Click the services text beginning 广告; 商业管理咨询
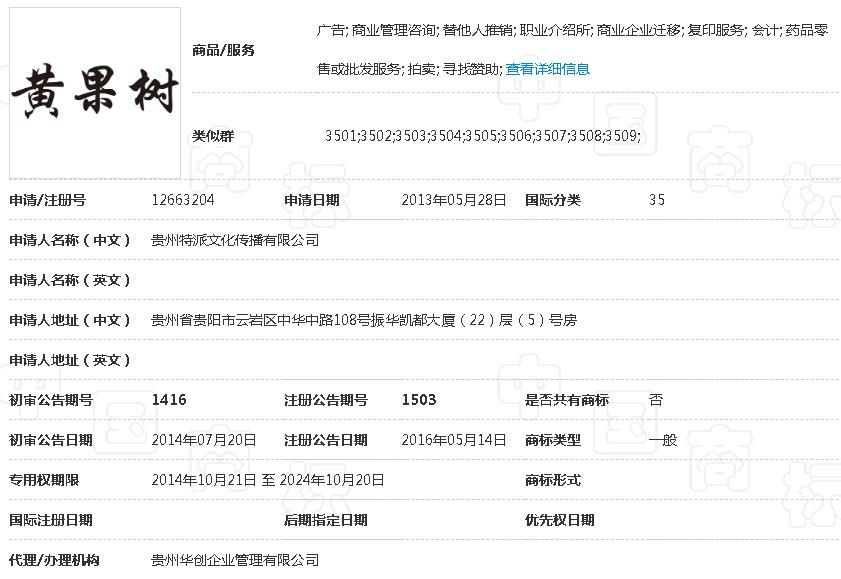The image size is (841, 579). point(572,30)
